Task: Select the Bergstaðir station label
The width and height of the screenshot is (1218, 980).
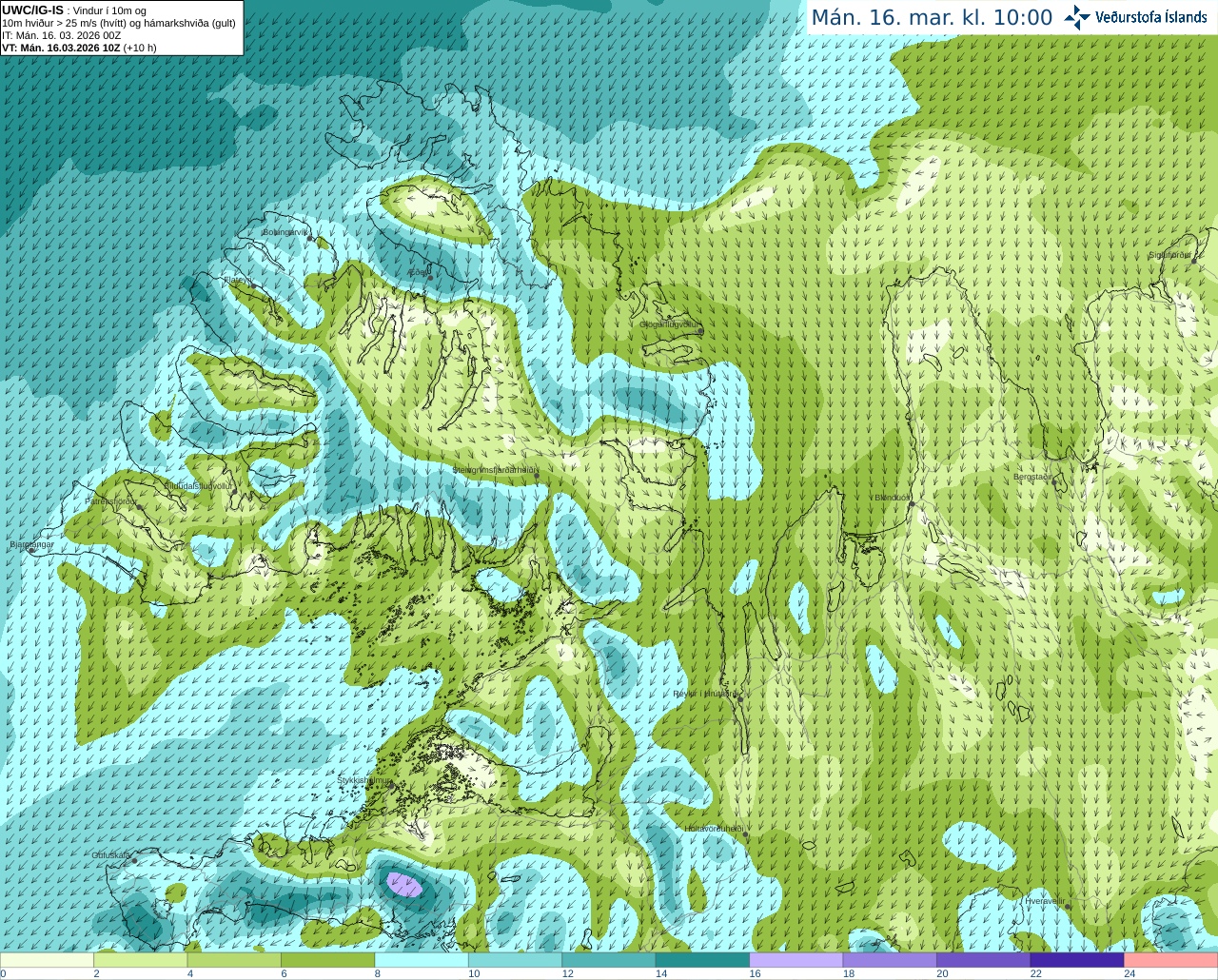Action: pyautogui.click(x=1032, y=477)
